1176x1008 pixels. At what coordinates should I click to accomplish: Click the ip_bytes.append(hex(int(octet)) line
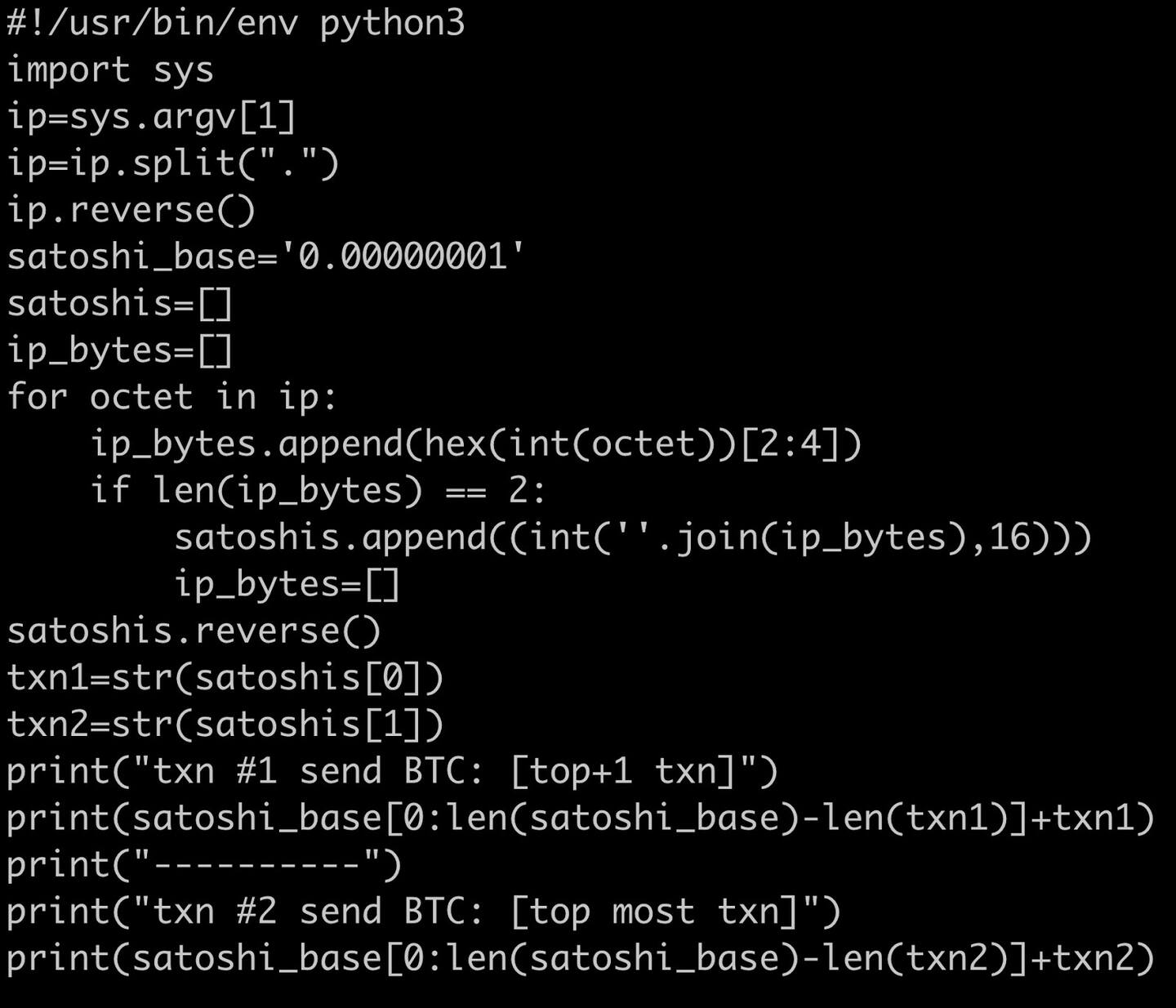(476, 444)
